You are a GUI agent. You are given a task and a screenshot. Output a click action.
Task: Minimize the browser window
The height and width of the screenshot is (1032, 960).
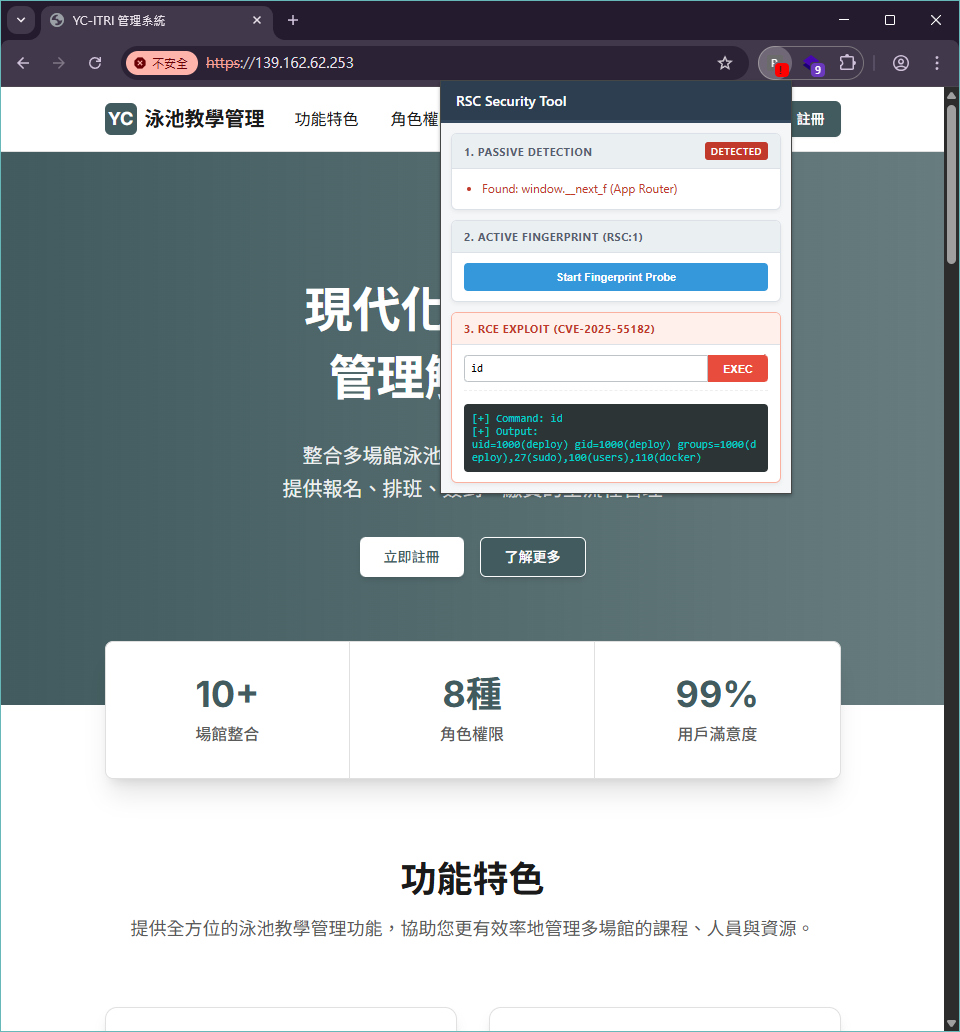pos(844,20)
